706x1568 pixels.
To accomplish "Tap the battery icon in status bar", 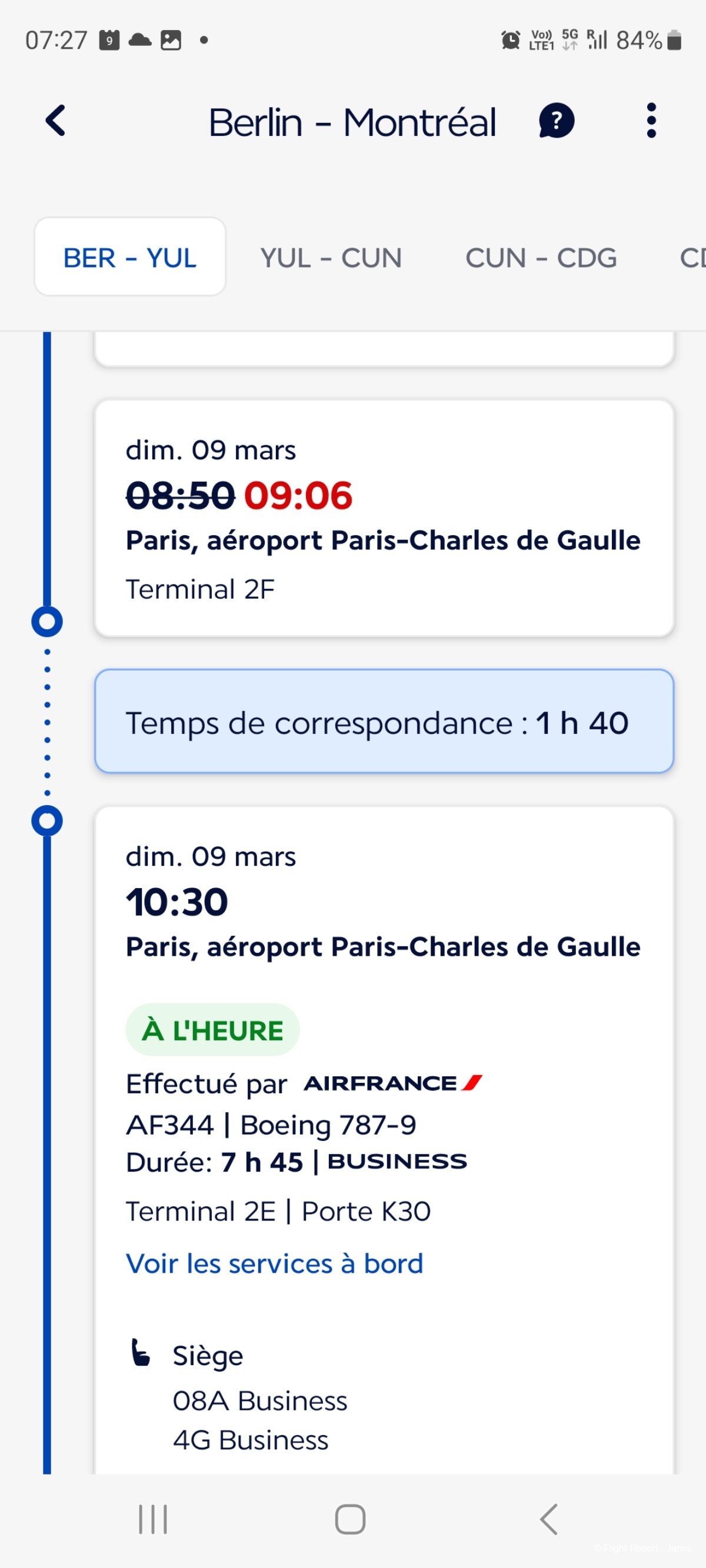I will (674, 40).
